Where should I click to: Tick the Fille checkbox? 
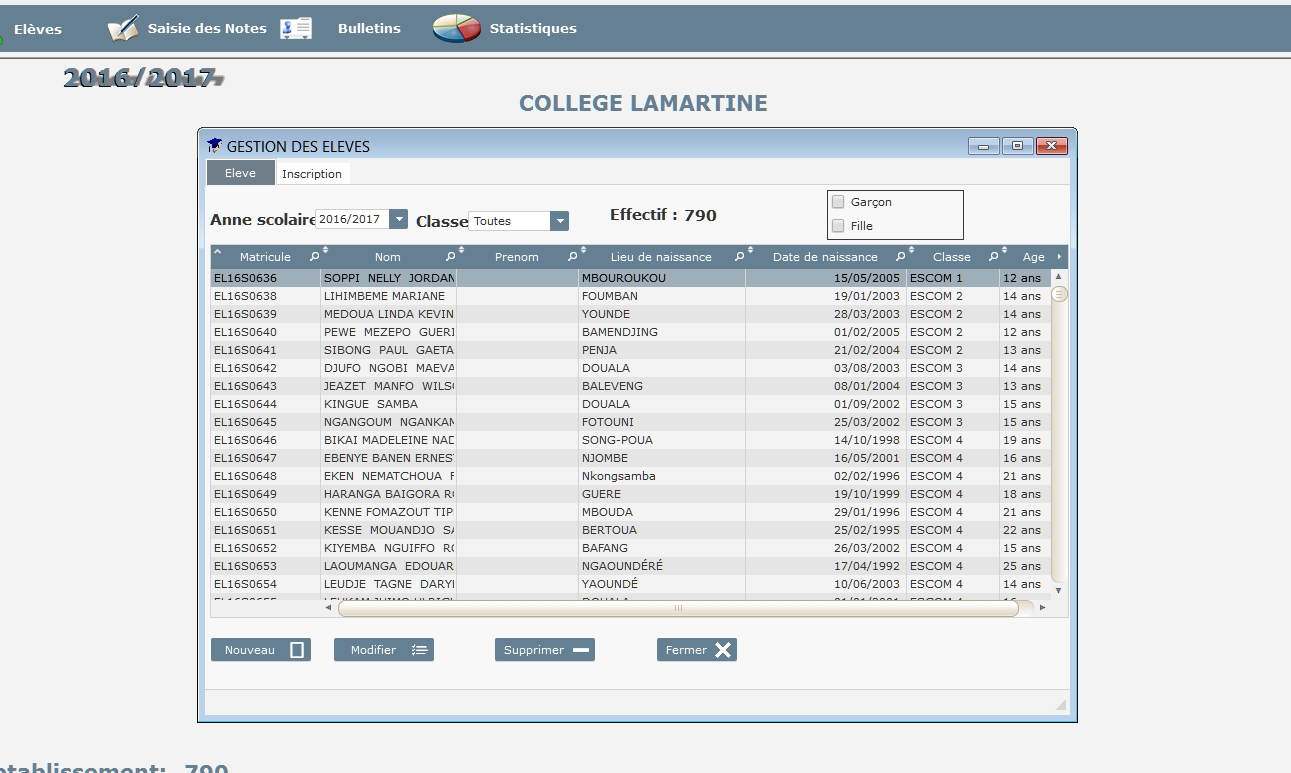[x=838, y=226]
